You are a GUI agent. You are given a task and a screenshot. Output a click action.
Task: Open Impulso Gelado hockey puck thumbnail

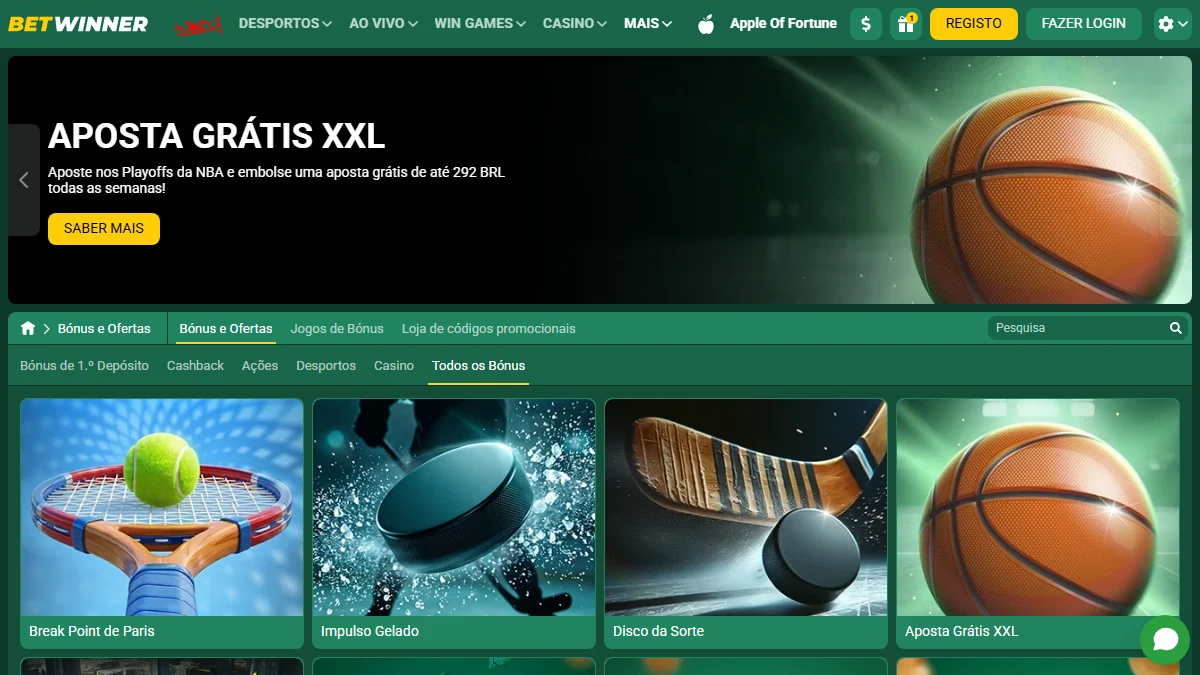(x=454, y=507)
